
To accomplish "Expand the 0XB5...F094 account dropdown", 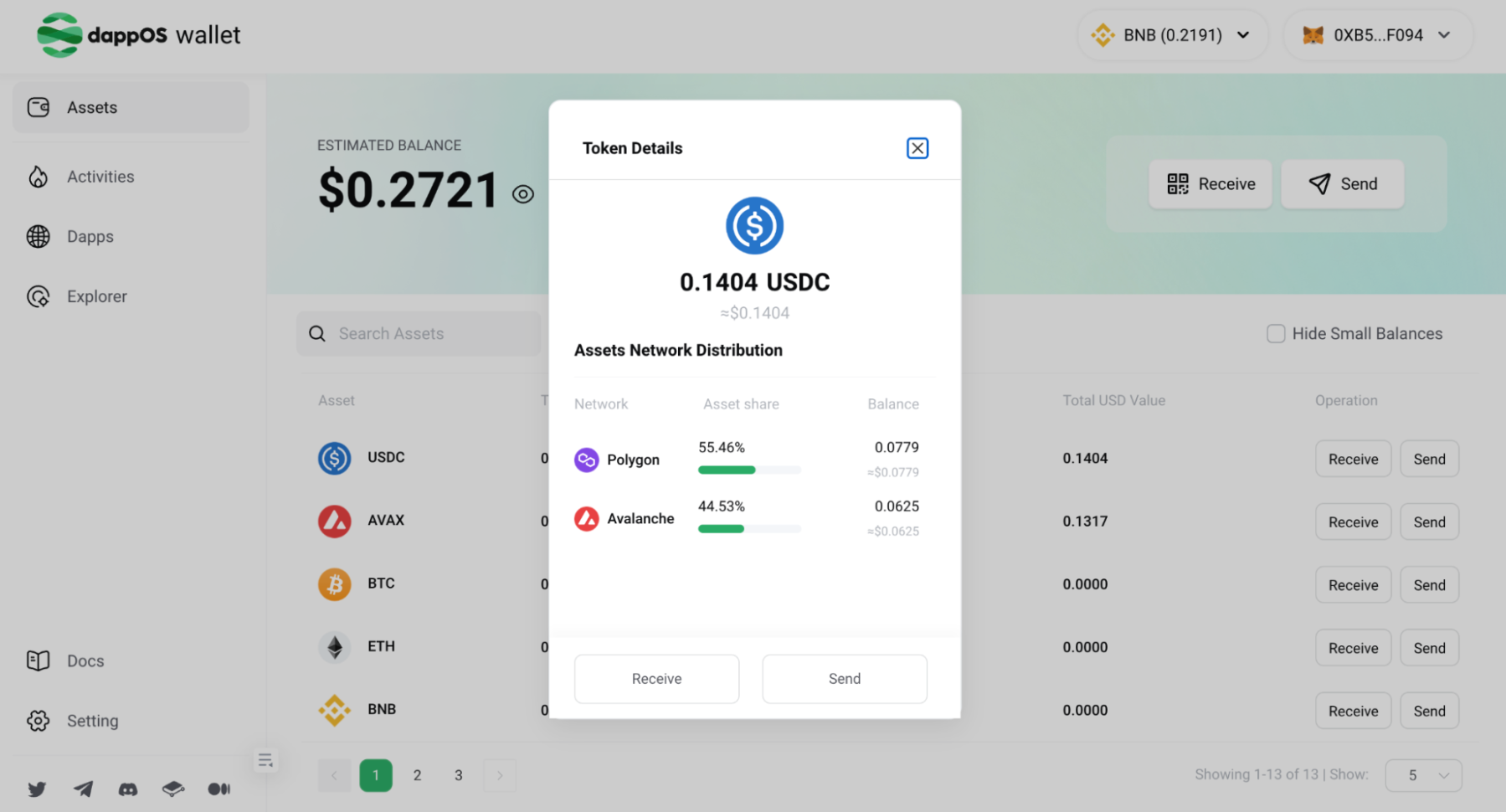I will [1378, 35].
